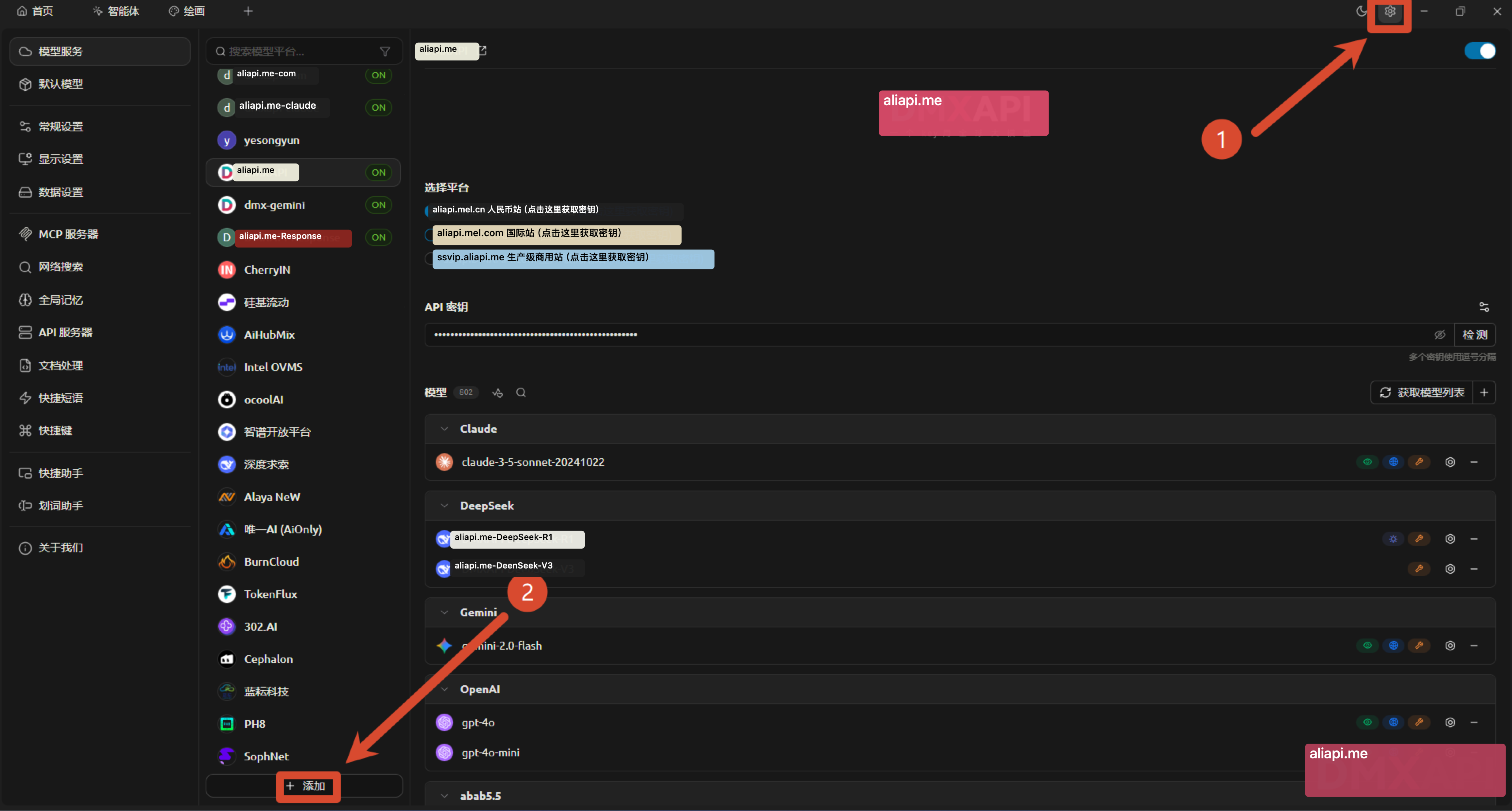Screen dimensions: 1512x811
Task: Collapse the abab5.5 model group
Action: pos(444,796)
